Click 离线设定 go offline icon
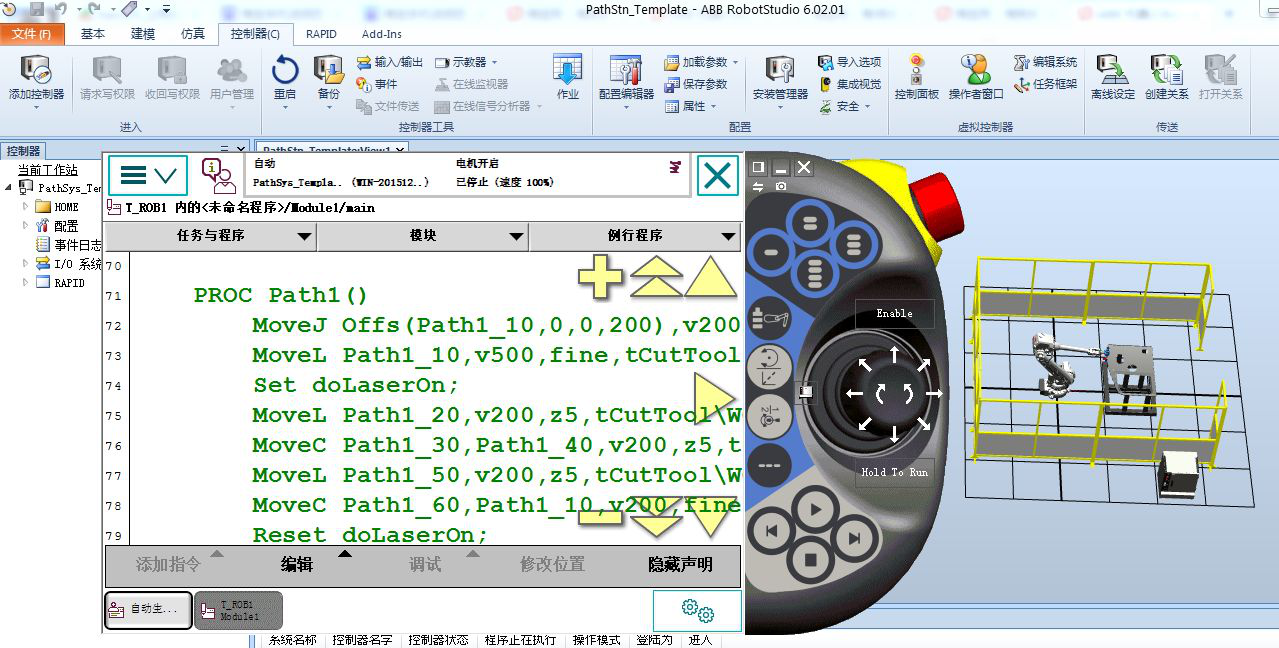Viewport: 1279px width, 648px height. [x=1112, y=71]
